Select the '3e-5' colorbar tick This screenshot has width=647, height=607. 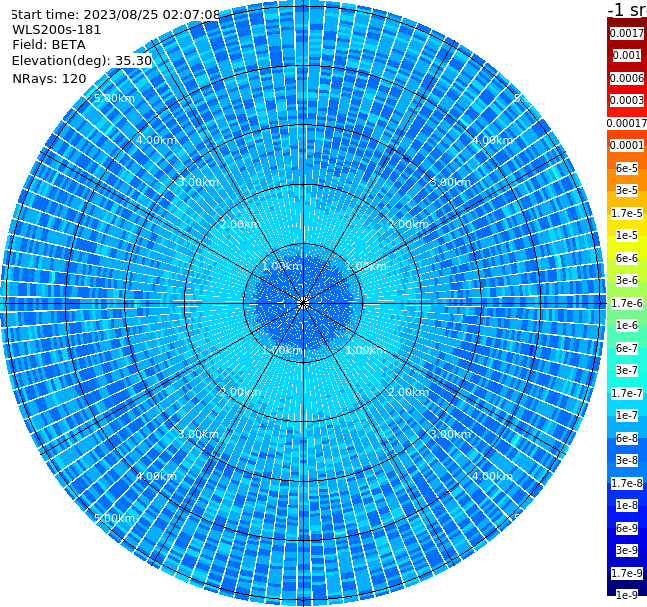pos(627,190)
